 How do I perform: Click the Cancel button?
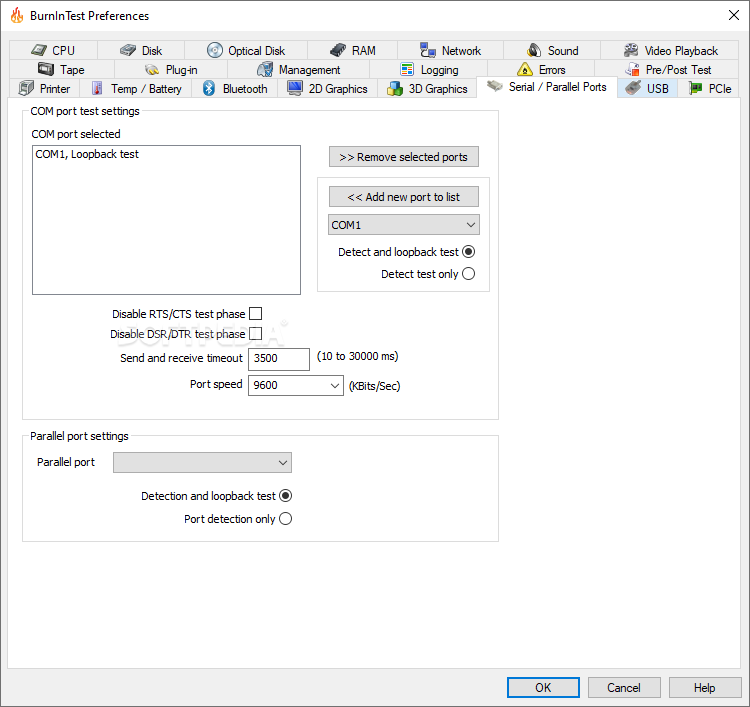point(624,687)
